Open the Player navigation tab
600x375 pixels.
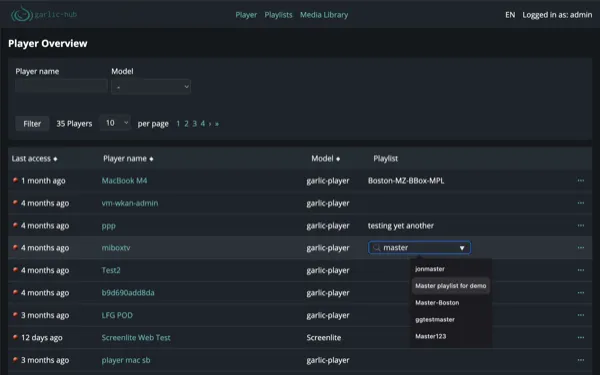tap(246, 15)
